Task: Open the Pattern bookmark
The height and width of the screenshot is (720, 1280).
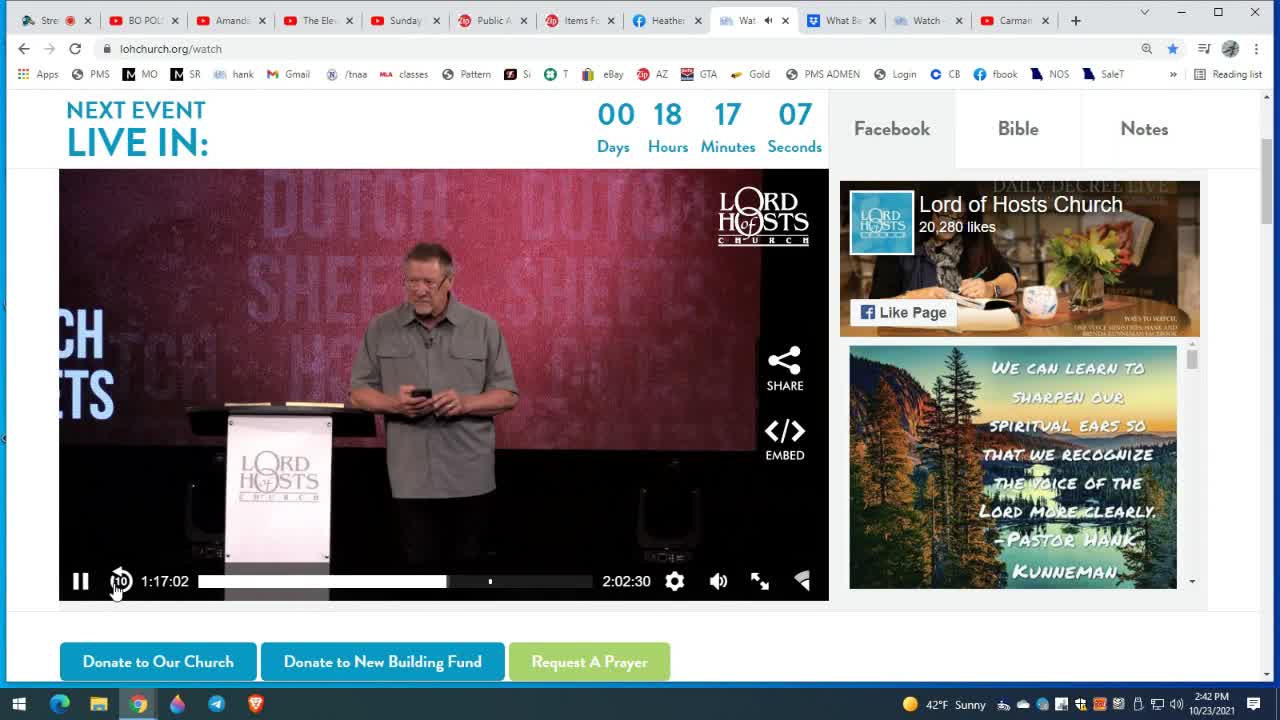Action: [466, 74]
